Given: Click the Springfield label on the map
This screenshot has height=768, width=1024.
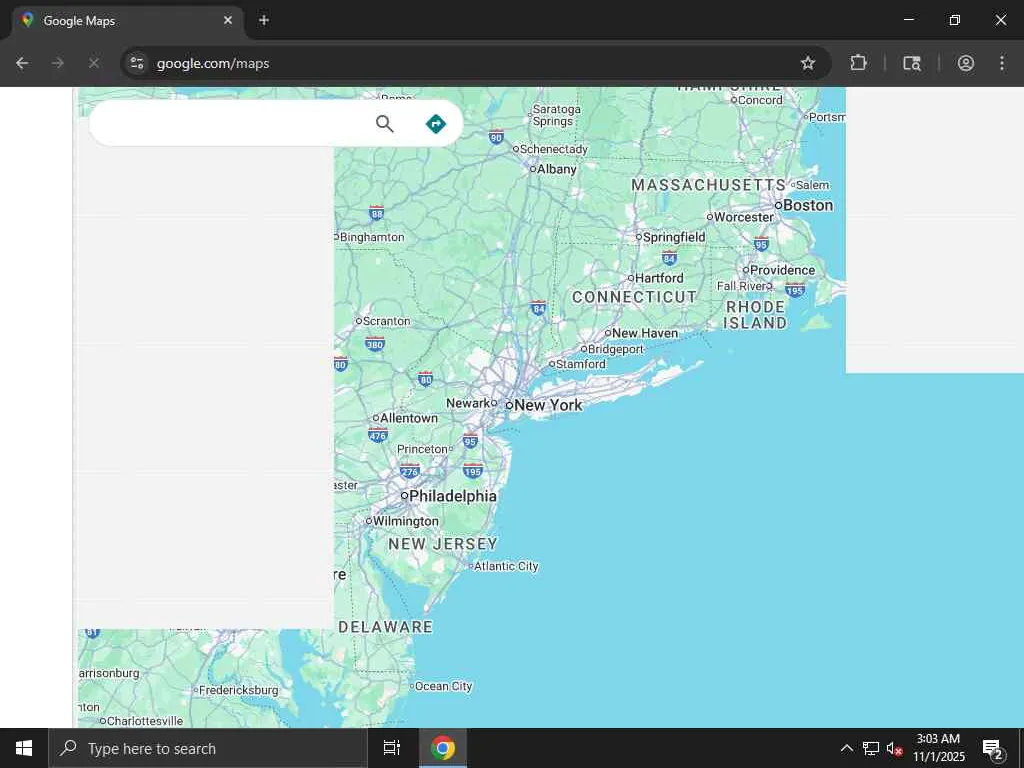Looking at the screenshot, I should click(674, 237).
